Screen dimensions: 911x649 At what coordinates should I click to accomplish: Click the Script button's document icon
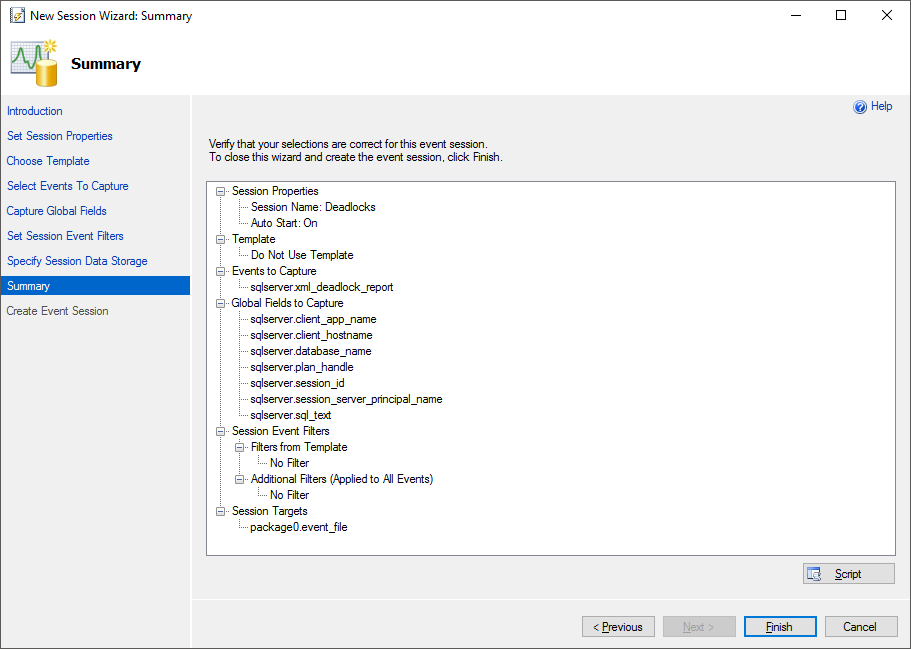(815, 574)
